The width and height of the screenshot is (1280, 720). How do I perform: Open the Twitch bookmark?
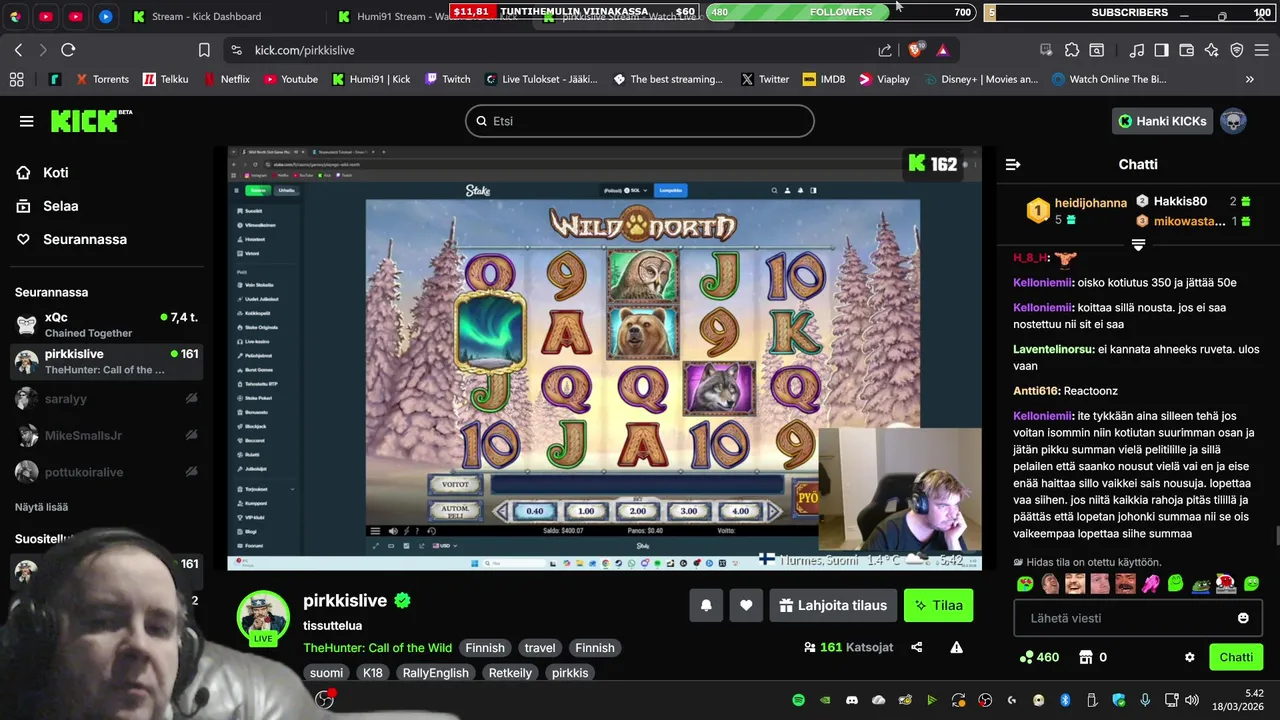447,79
